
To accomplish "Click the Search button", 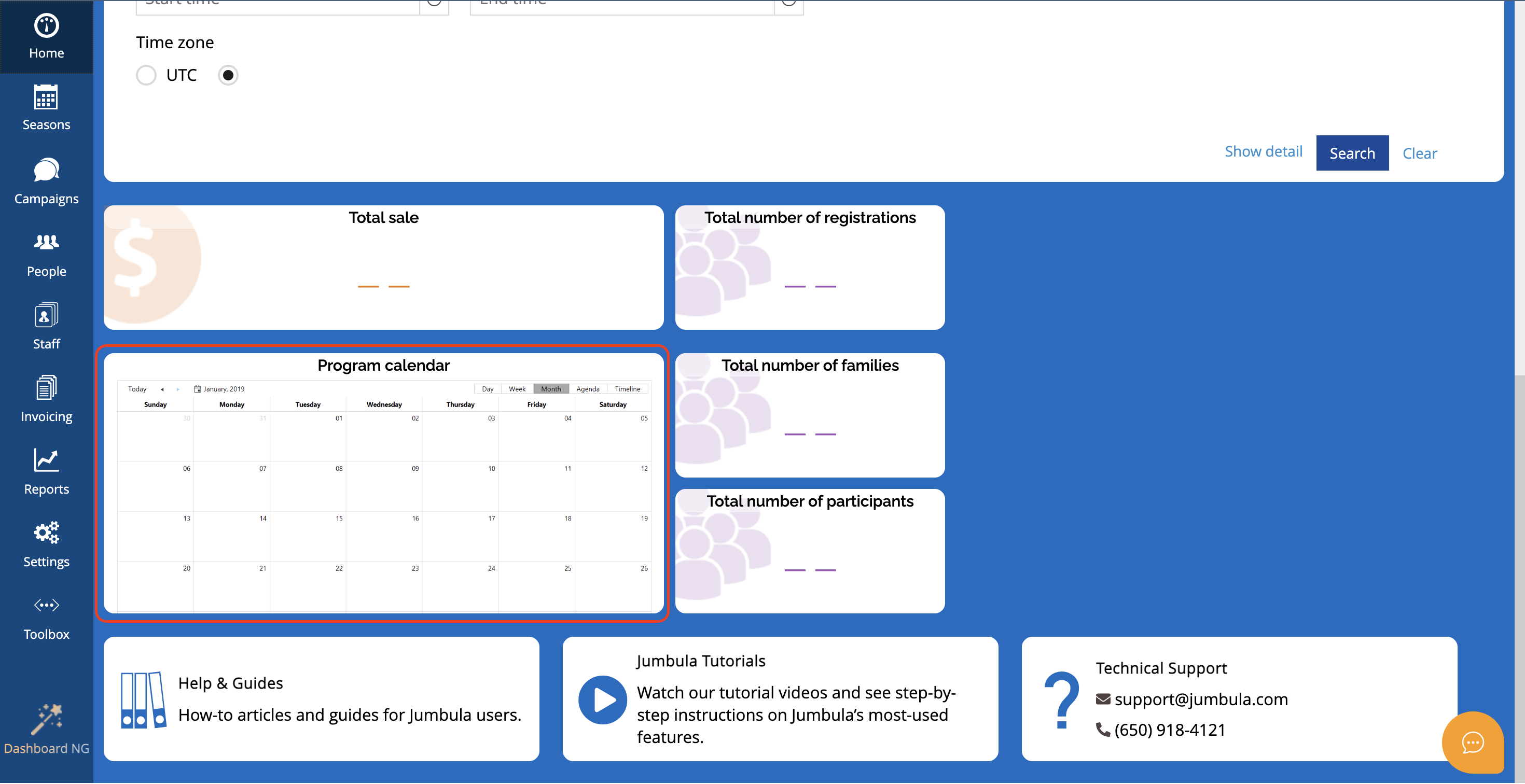I will (1352, 153).
